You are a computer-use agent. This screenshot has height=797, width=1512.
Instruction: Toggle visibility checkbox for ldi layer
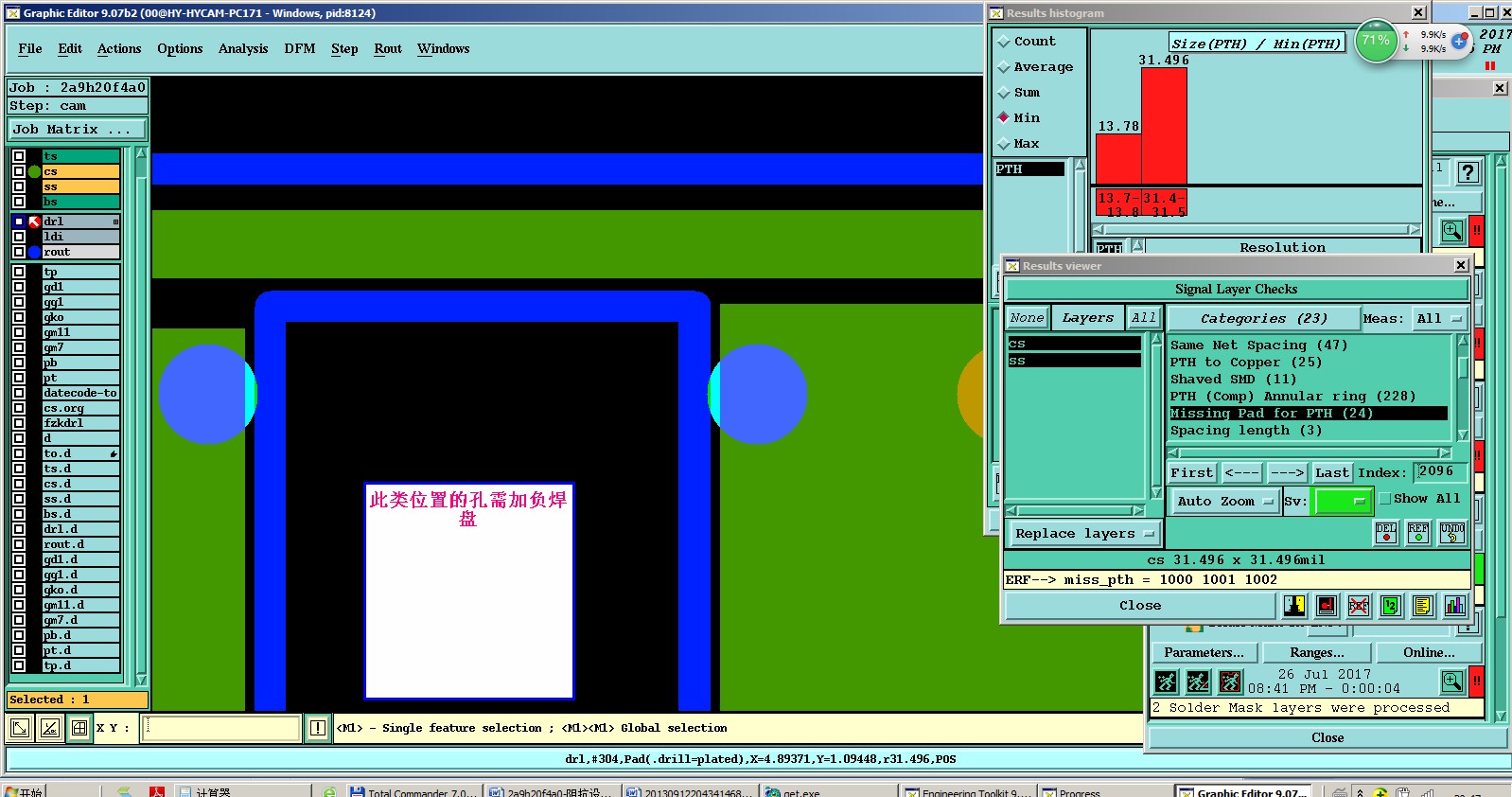(x=19, y=237)
